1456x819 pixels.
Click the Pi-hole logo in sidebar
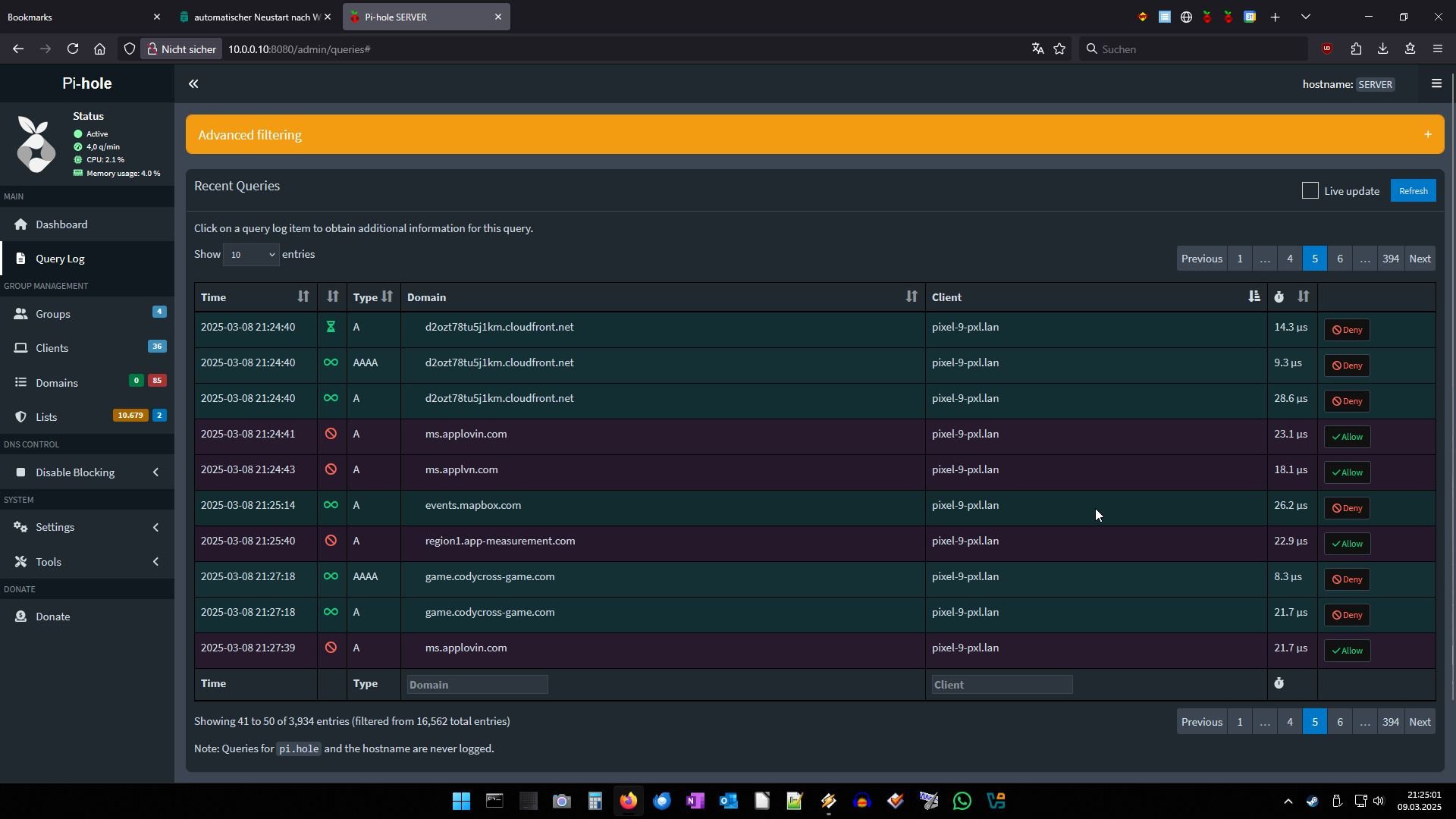click(36, 145)
